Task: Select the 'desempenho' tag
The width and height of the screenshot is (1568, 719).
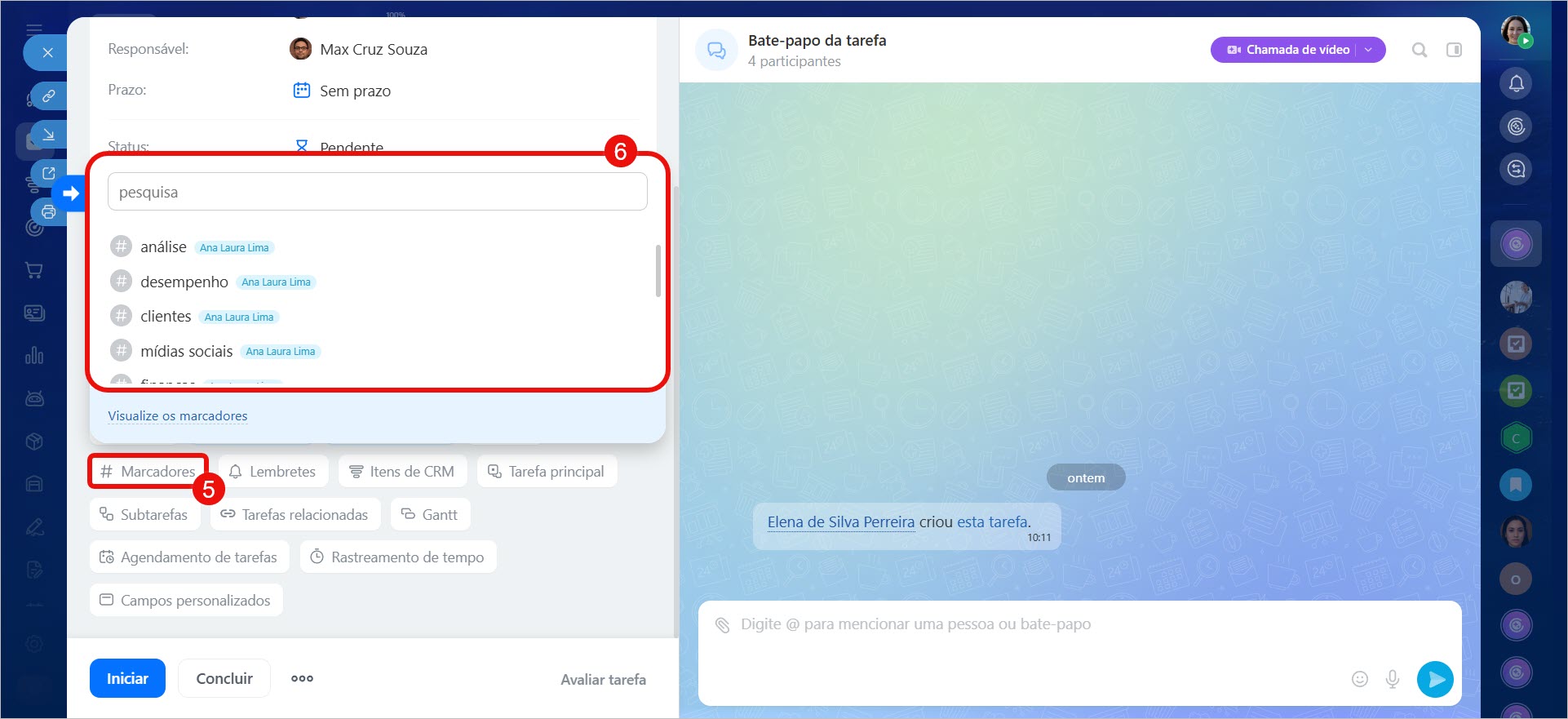Action: tap(184, 282)
